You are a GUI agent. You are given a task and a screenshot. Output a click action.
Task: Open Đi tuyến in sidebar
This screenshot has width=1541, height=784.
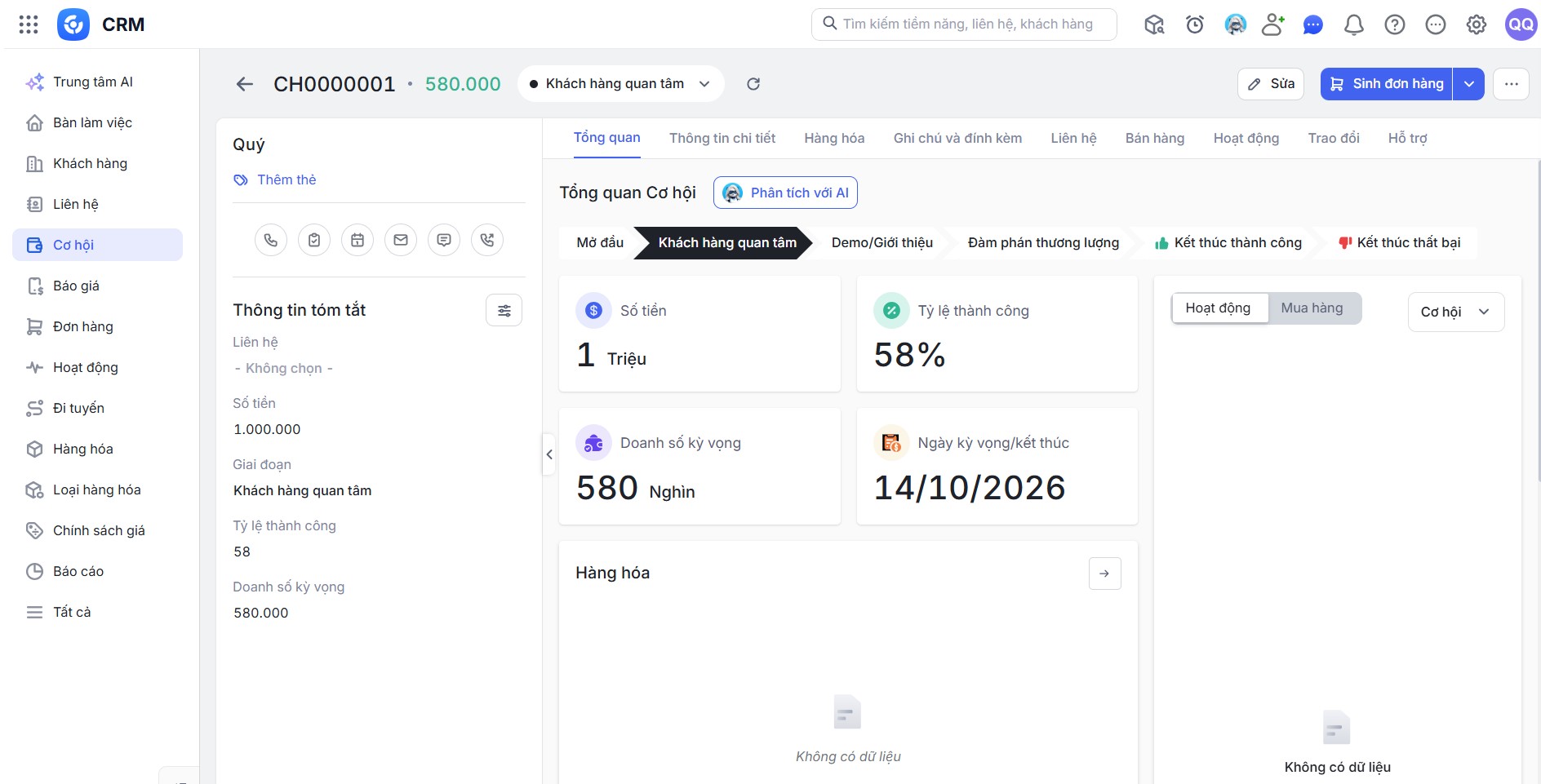[x=98, y=408]
